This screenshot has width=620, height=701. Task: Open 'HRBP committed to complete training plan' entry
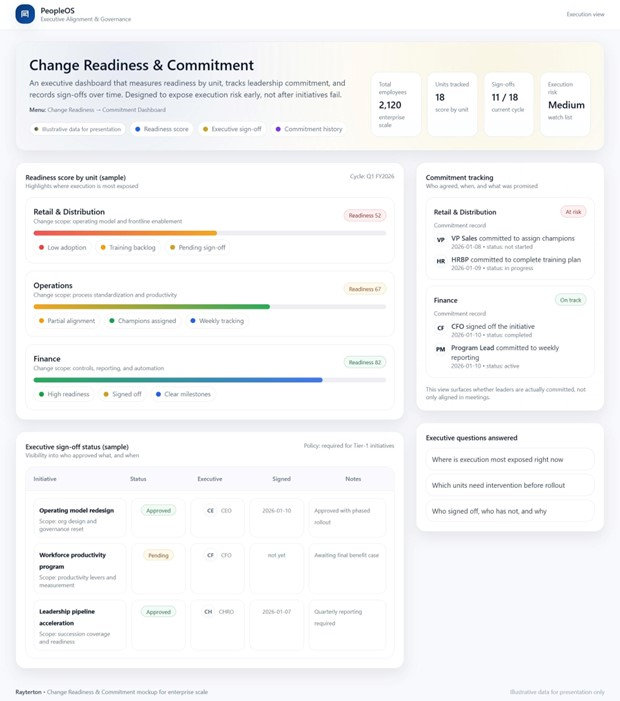pos(510,263)
